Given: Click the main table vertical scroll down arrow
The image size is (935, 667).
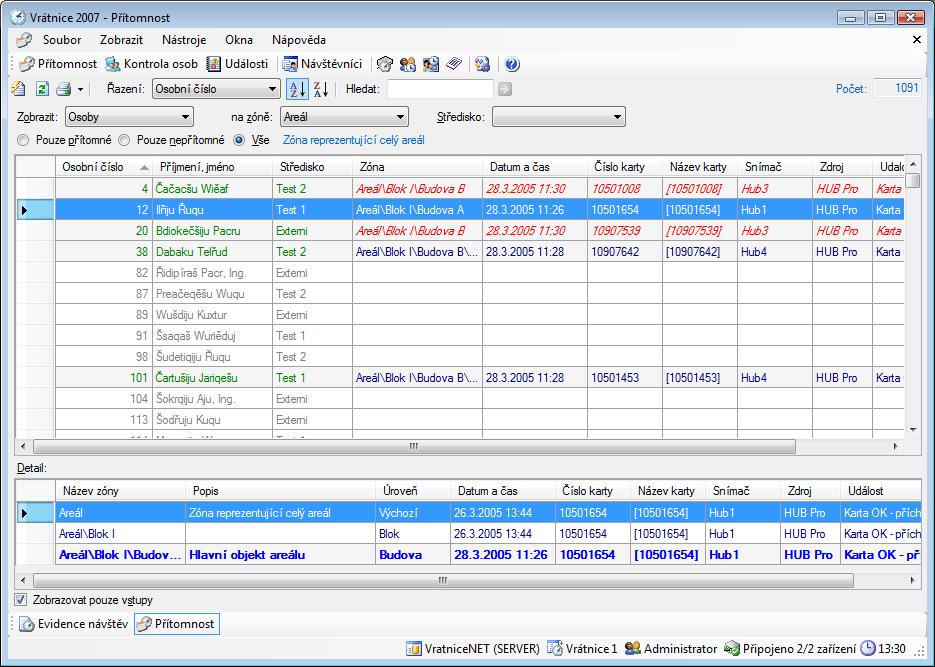Looking at the screenshot, I should tap(913, 430).
